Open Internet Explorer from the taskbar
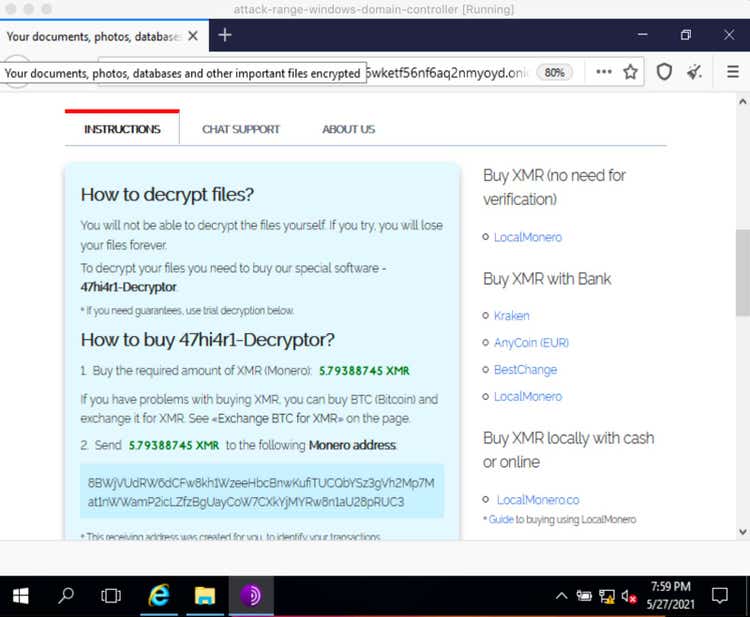This screenshot has height=617, width=750. tap(158, 596)
